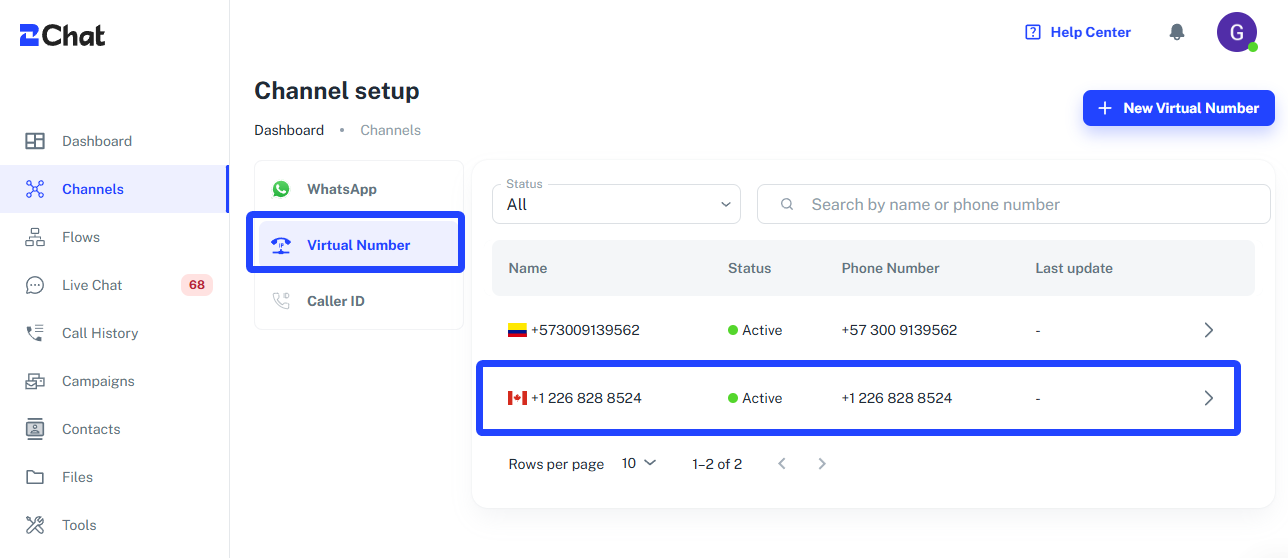Select the Virtual Number tab

click(x=359, y=245)
